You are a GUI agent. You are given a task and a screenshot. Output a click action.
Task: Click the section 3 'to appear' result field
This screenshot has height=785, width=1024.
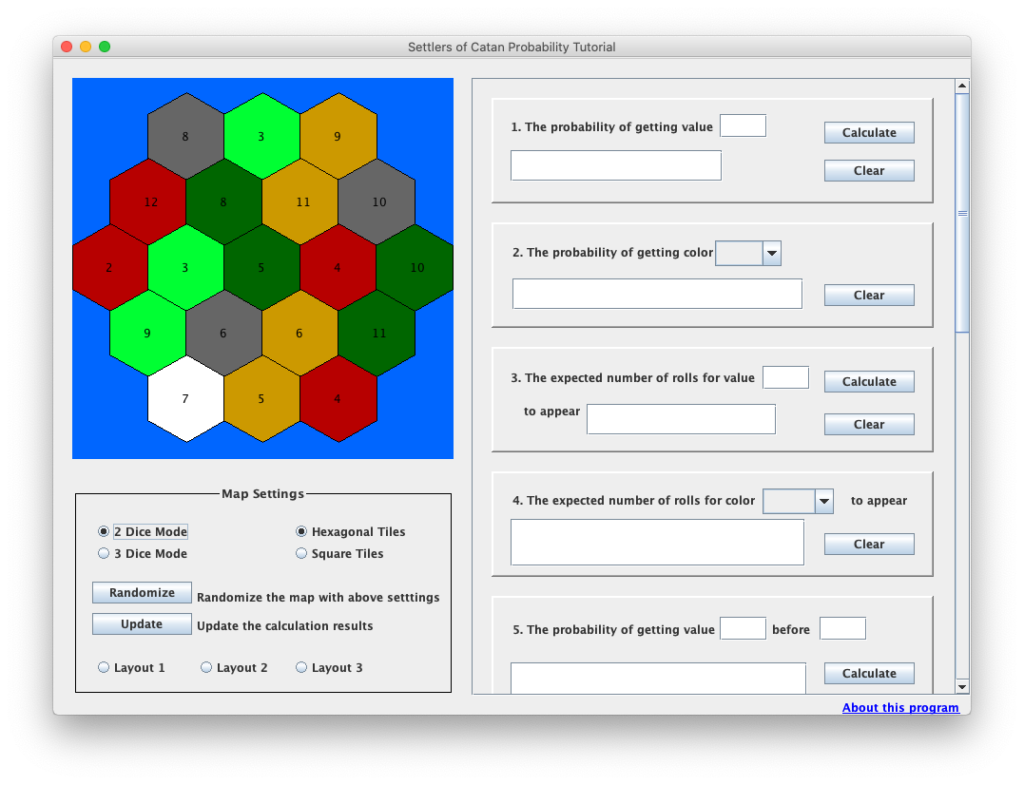click(681, 419)
